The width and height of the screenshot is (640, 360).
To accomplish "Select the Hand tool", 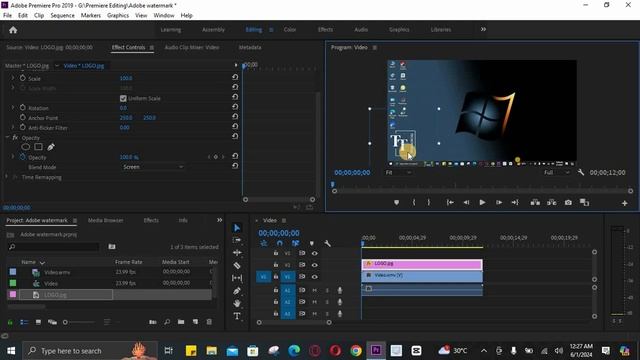I will click(237, 303).
